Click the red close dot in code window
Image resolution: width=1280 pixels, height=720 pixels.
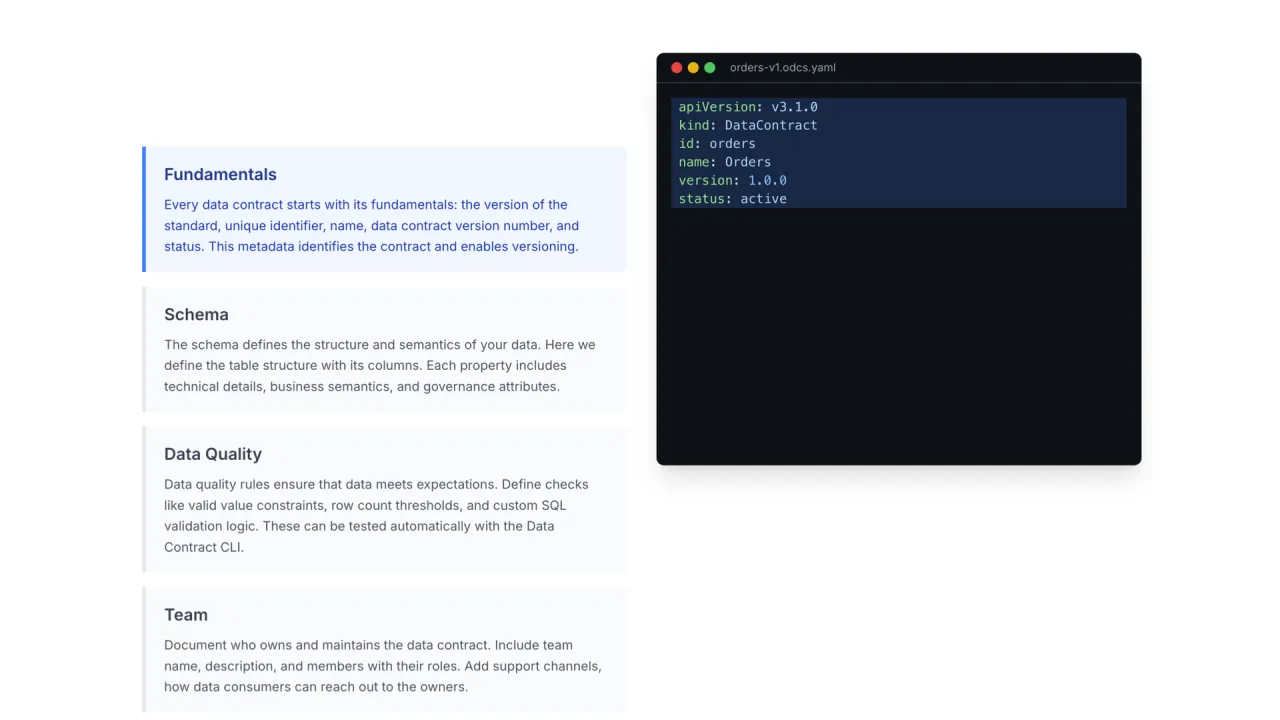click(x=676, y=68)
